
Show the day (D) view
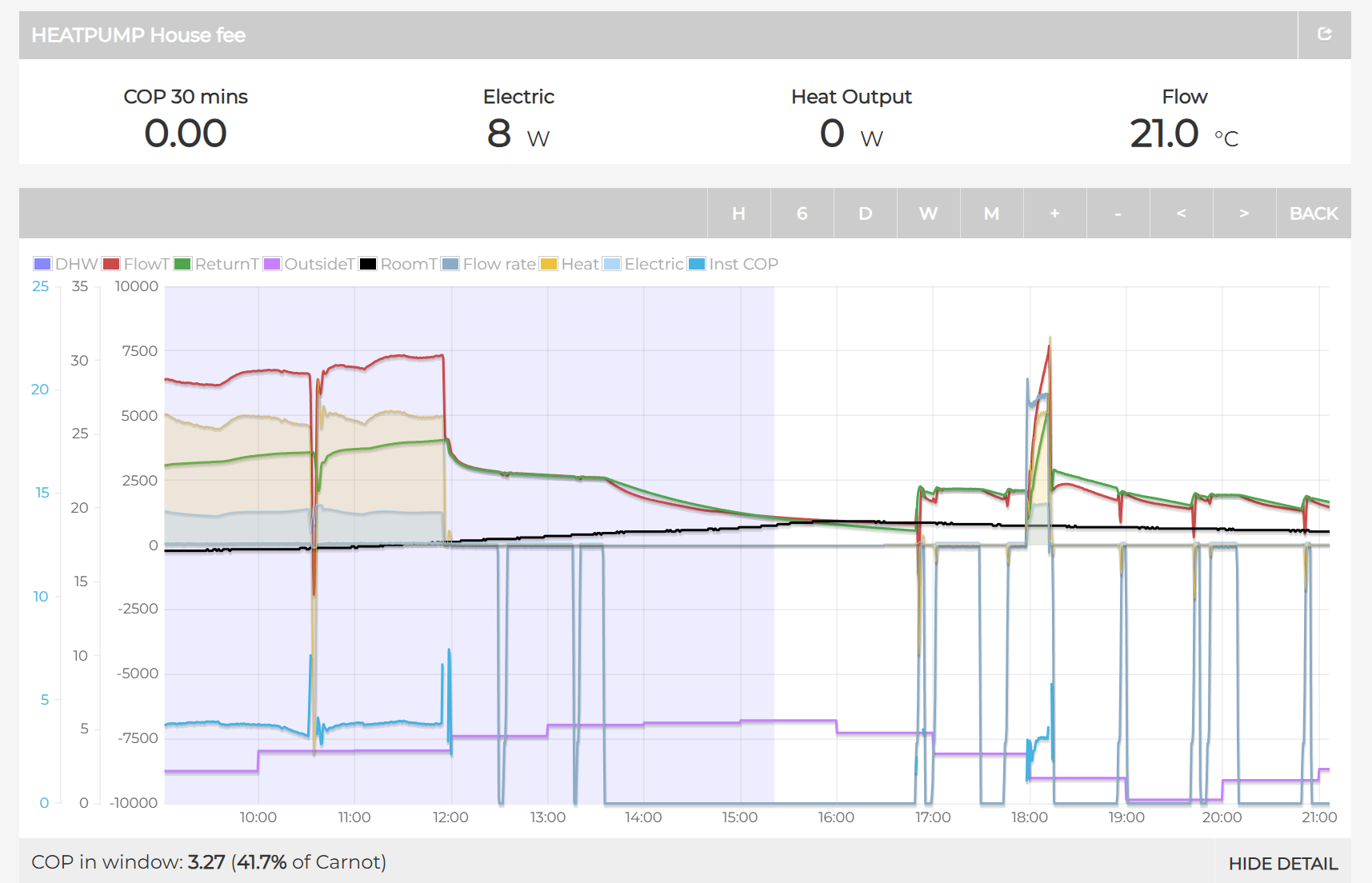click(x=865, y=214)
